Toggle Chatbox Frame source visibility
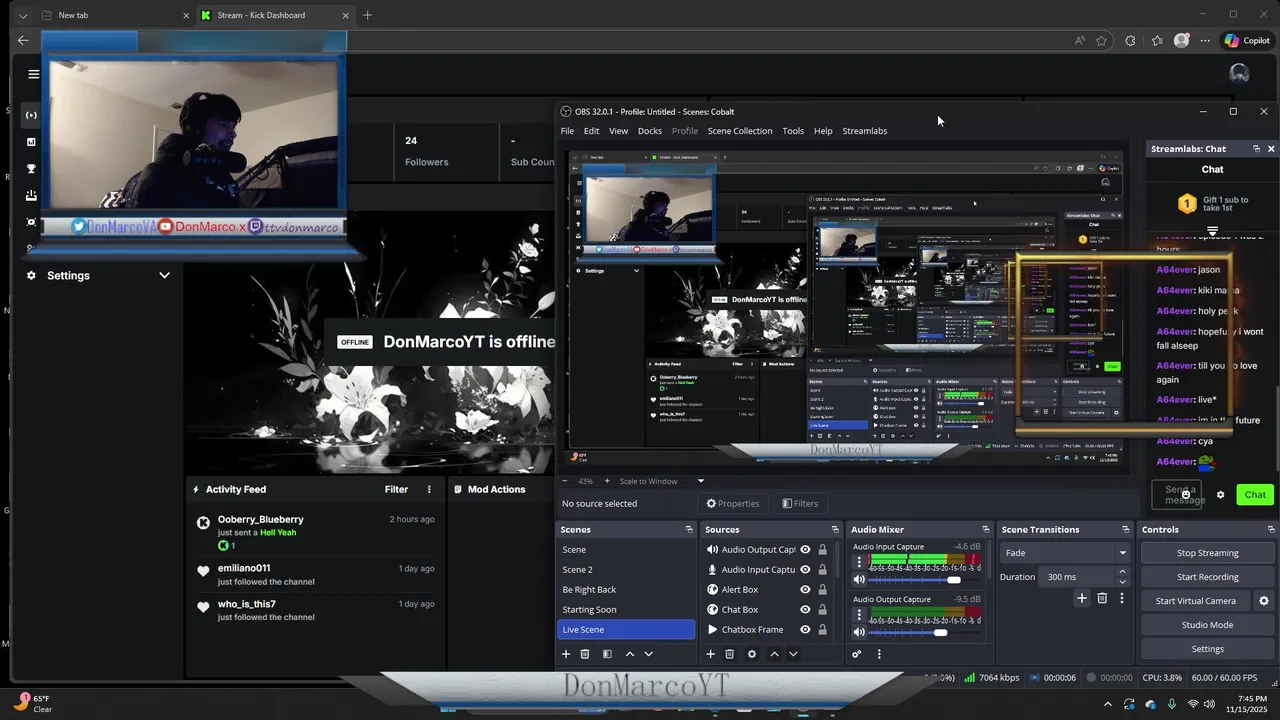This screenshot has width=1280, height=720. [x=805, y=630]
